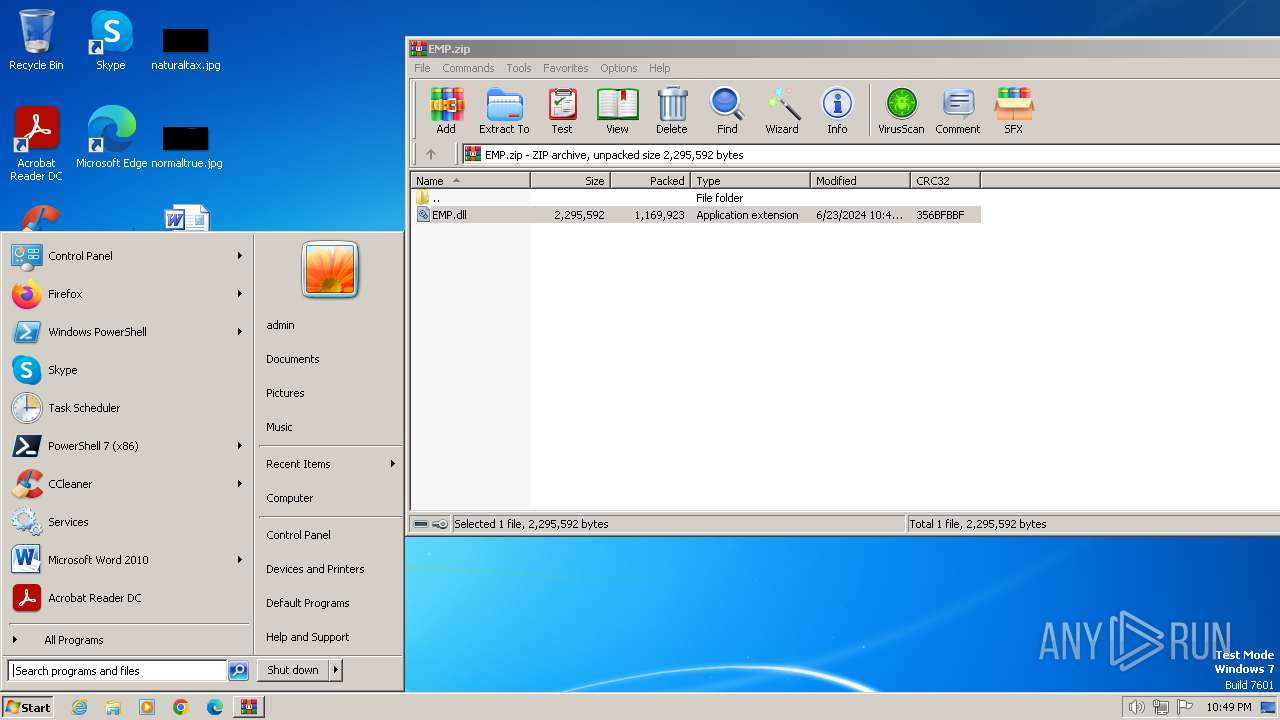The image size is (1280, 720).
Task: Click the parent folder '..' row
Action: pyautogui.click(x=695, y=198)
